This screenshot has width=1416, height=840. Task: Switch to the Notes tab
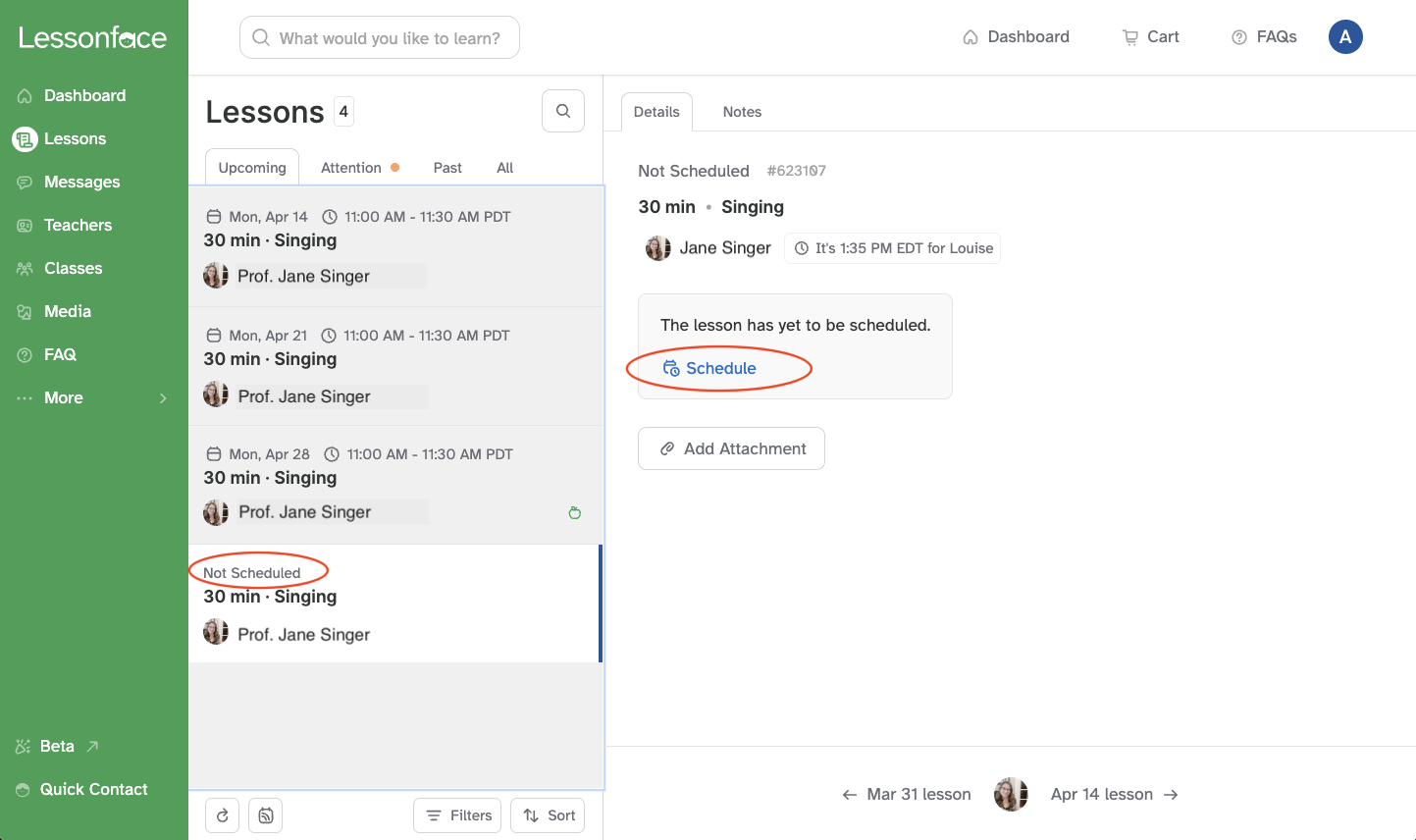click(x=742, y=112)
